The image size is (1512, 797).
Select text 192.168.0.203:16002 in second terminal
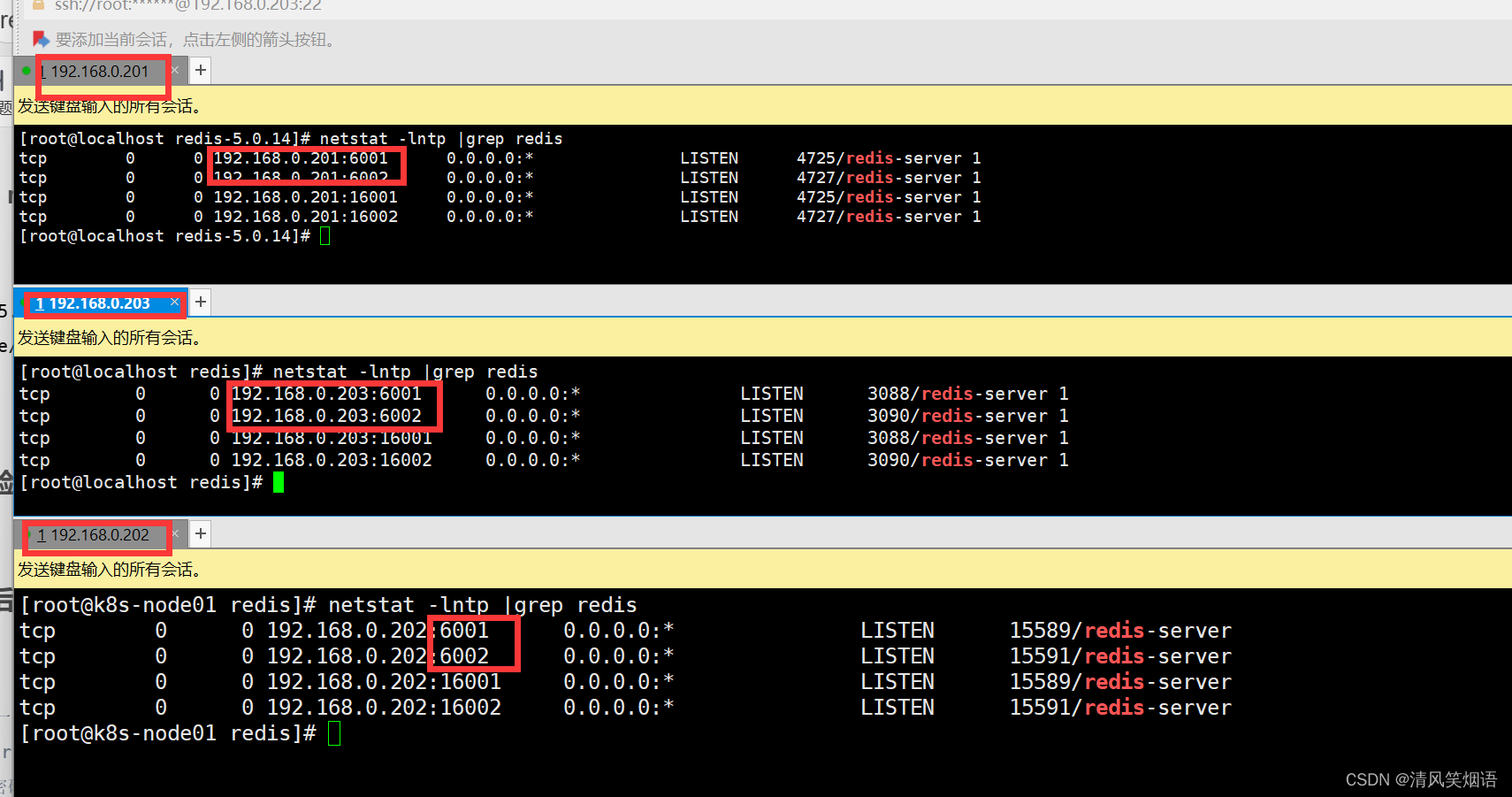332,460
